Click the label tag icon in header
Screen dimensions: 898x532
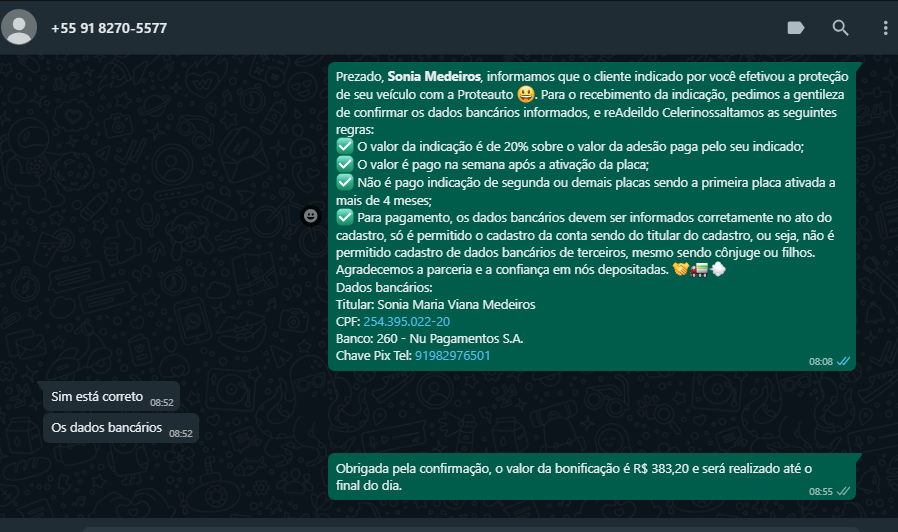click(x=796, y=27)
